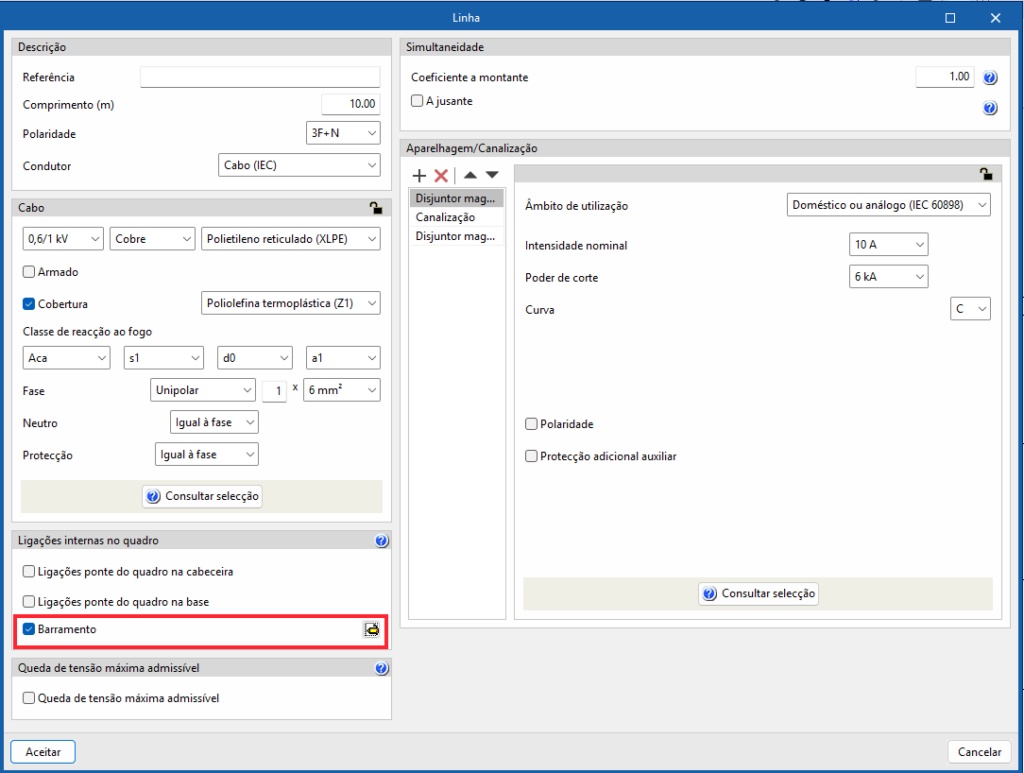Click the Referência input field
The height and width of the screenshot is (773, 1024).
260,77
